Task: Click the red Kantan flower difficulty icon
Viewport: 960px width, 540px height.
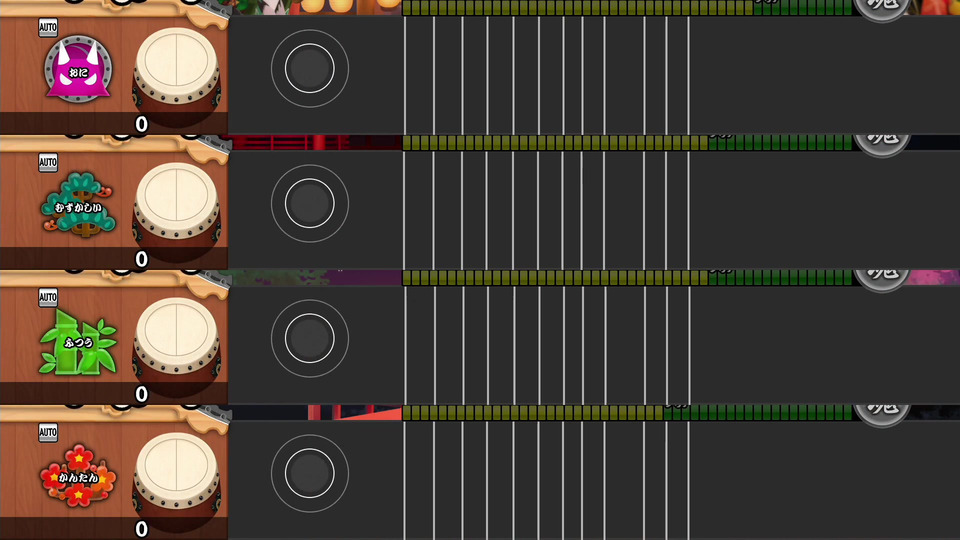Action: [x=78, y=476]
